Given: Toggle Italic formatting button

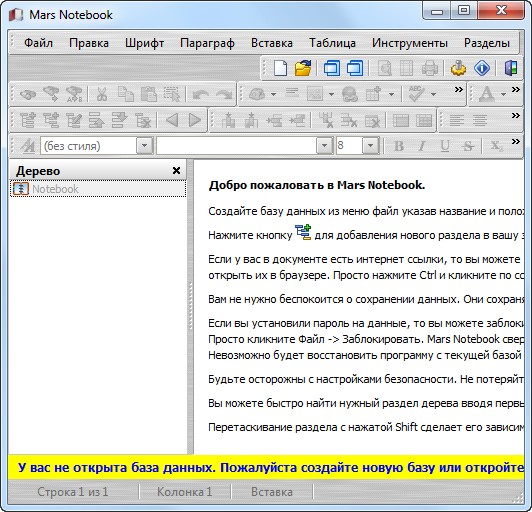Looking at the screenshot, I should 422,146.
